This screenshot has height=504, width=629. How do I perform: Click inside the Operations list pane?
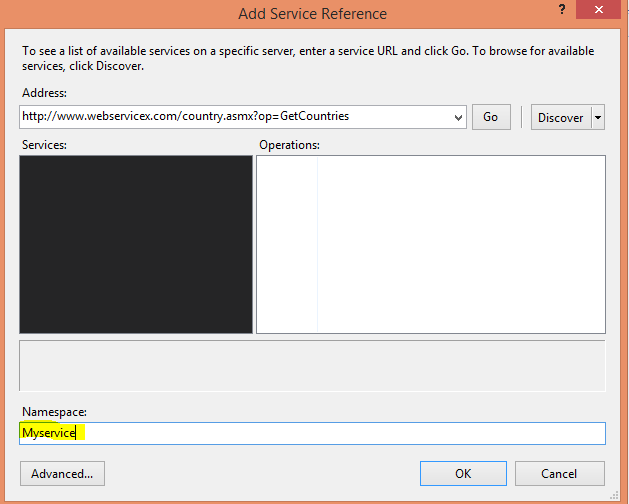click(431, 244)
